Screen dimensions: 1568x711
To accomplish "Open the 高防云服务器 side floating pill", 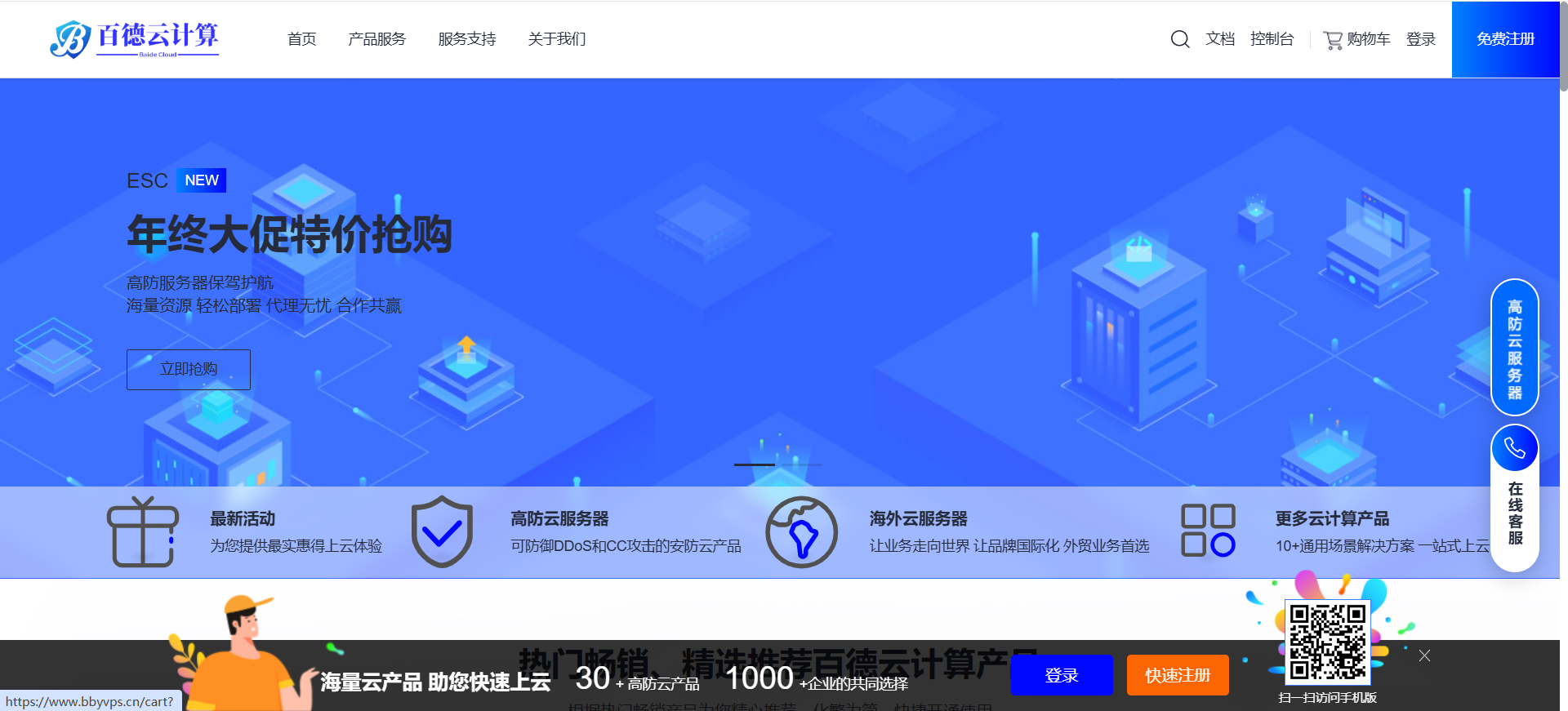I will click(x=1515, y=349).
